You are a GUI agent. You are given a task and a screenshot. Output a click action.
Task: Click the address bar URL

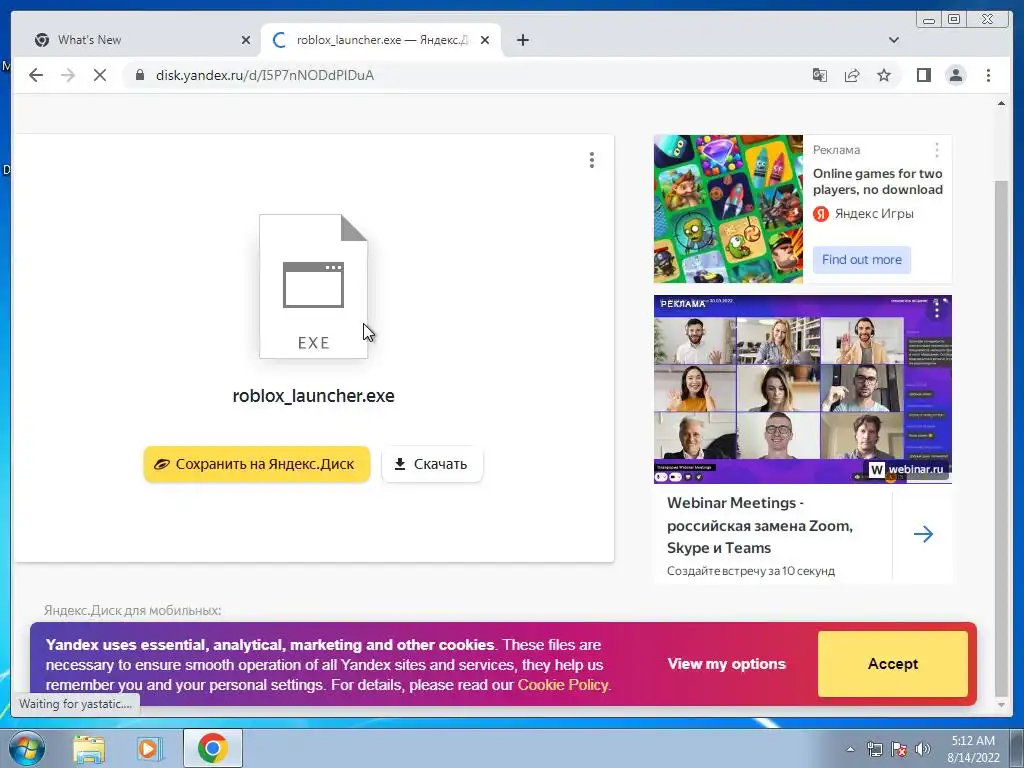(x=264, y=75)
